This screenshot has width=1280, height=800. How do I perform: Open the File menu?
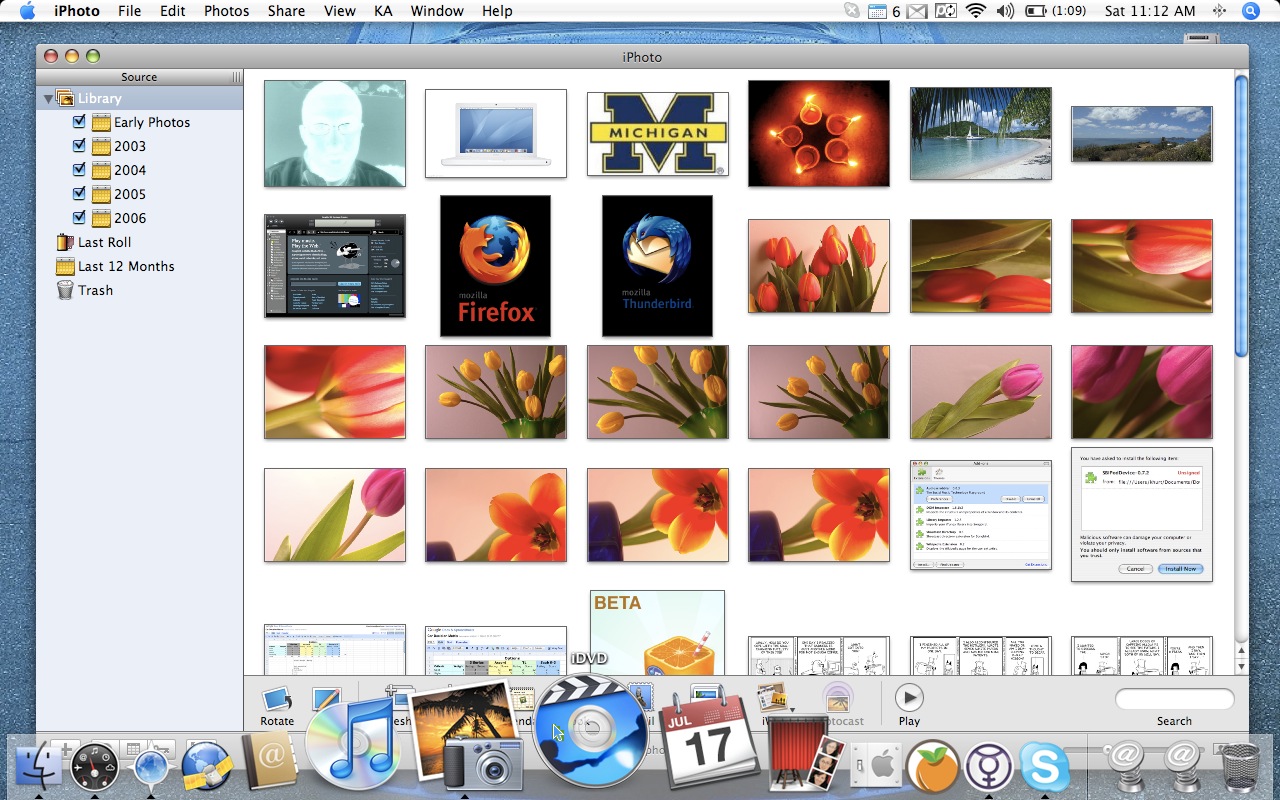[x=129, y=11]
